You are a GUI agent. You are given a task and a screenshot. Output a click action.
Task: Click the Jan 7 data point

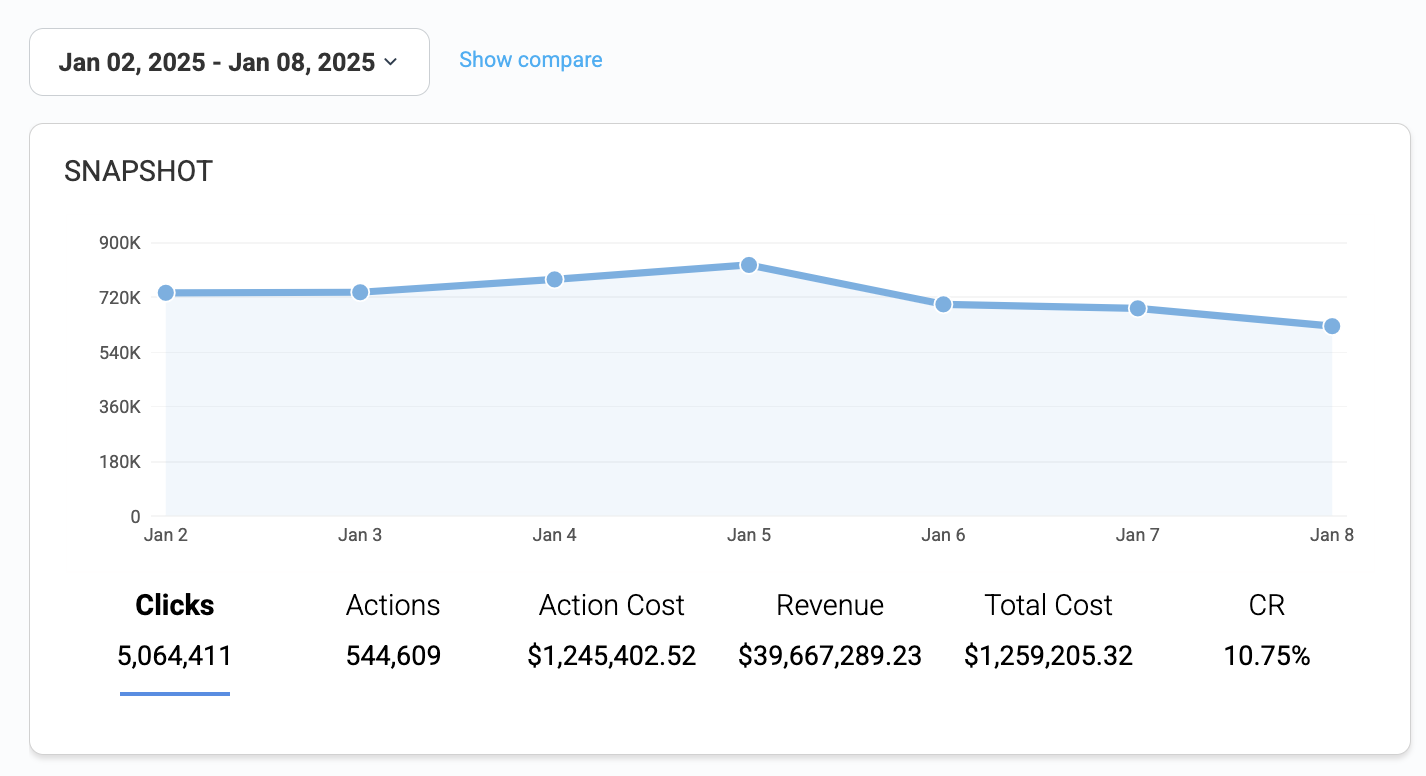pos(1137,308)
